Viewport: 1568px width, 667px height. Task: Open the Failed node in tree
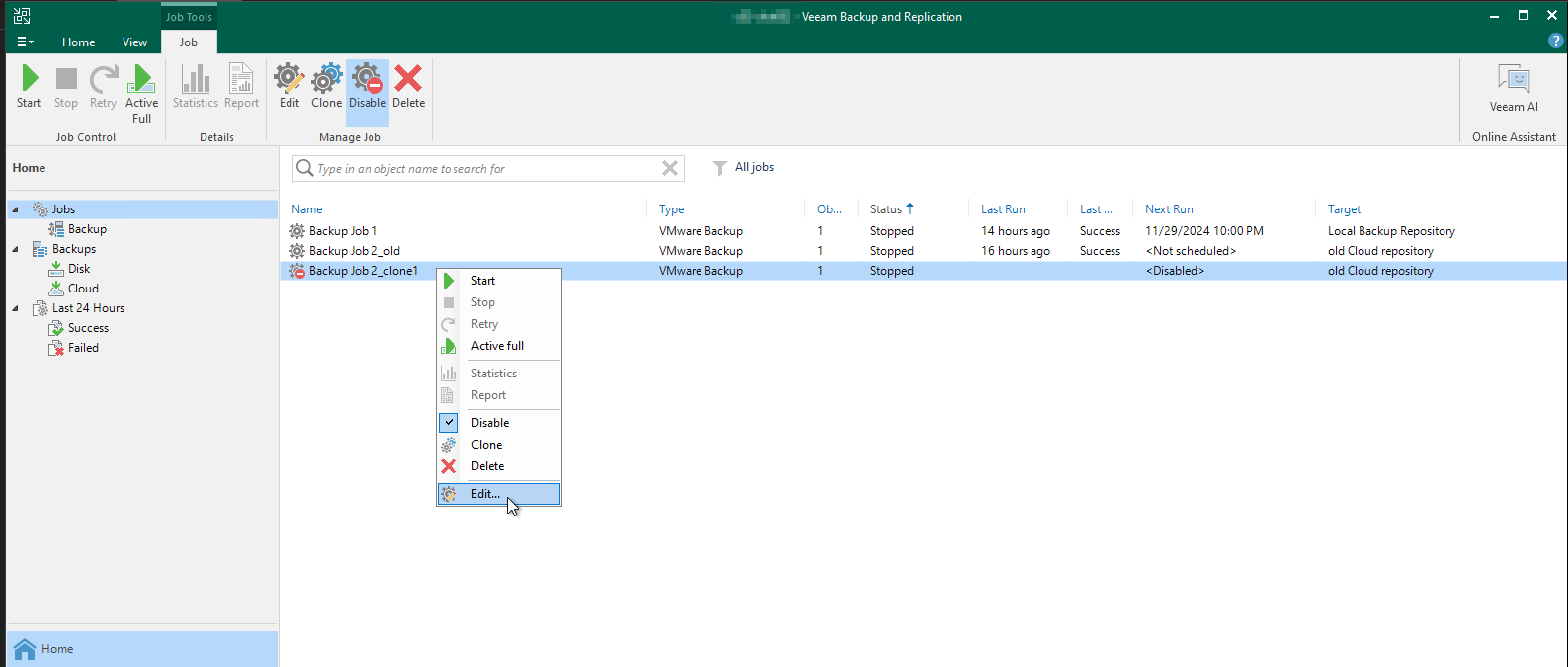point(83,348)
